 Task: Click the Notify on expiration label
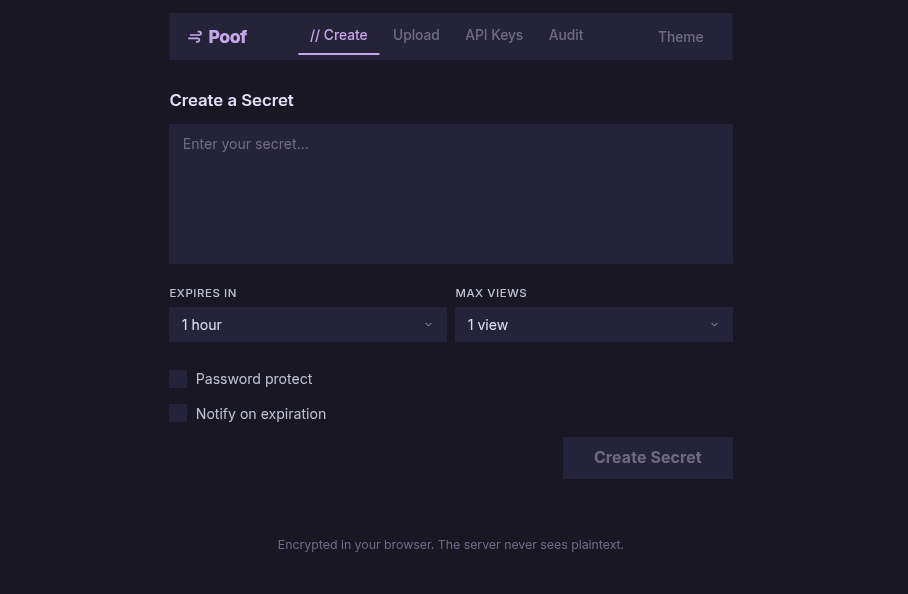[x=261, y=414]
